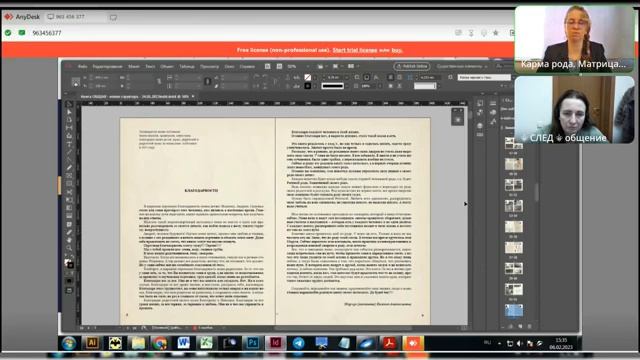Click stroke color swatch in control panel
This screenshot has width=640, height=360.
308,86
